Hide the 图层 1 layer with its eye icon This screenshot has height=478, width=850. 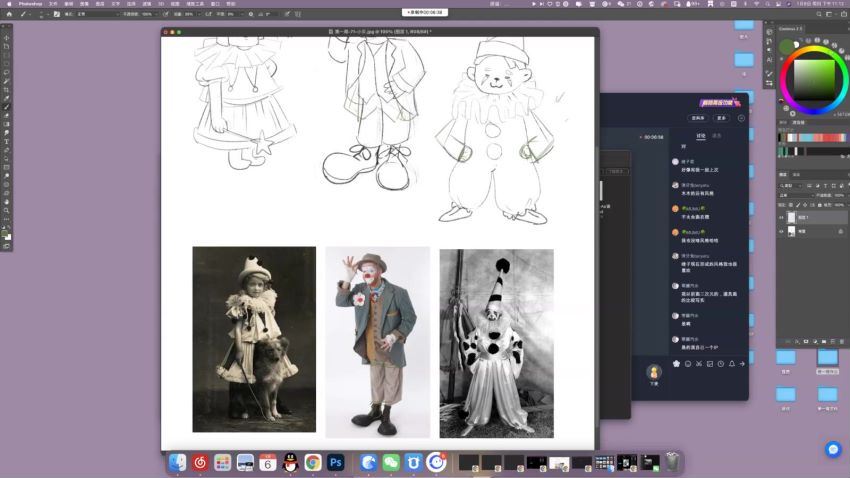click(x=782, y=217)
